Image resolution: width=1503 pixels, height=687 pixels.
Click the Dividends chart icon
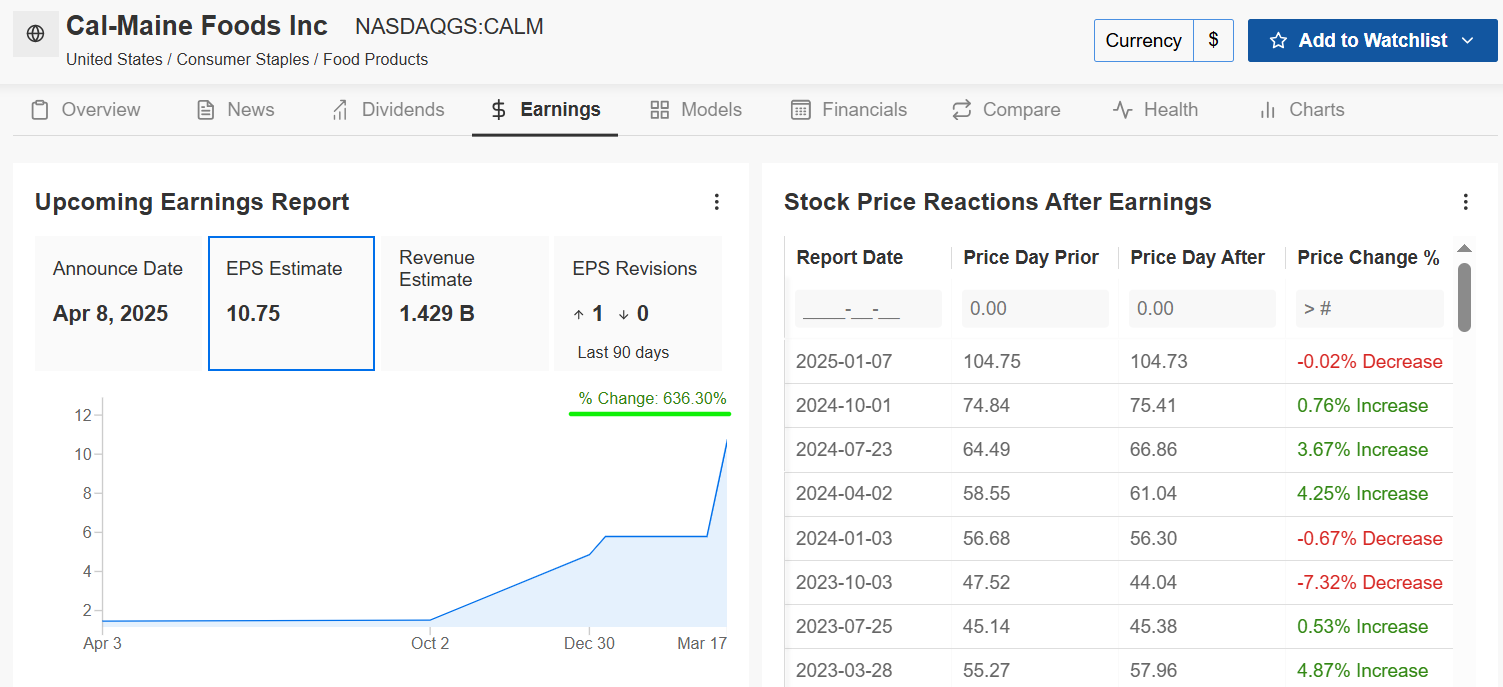coord(340,110)
